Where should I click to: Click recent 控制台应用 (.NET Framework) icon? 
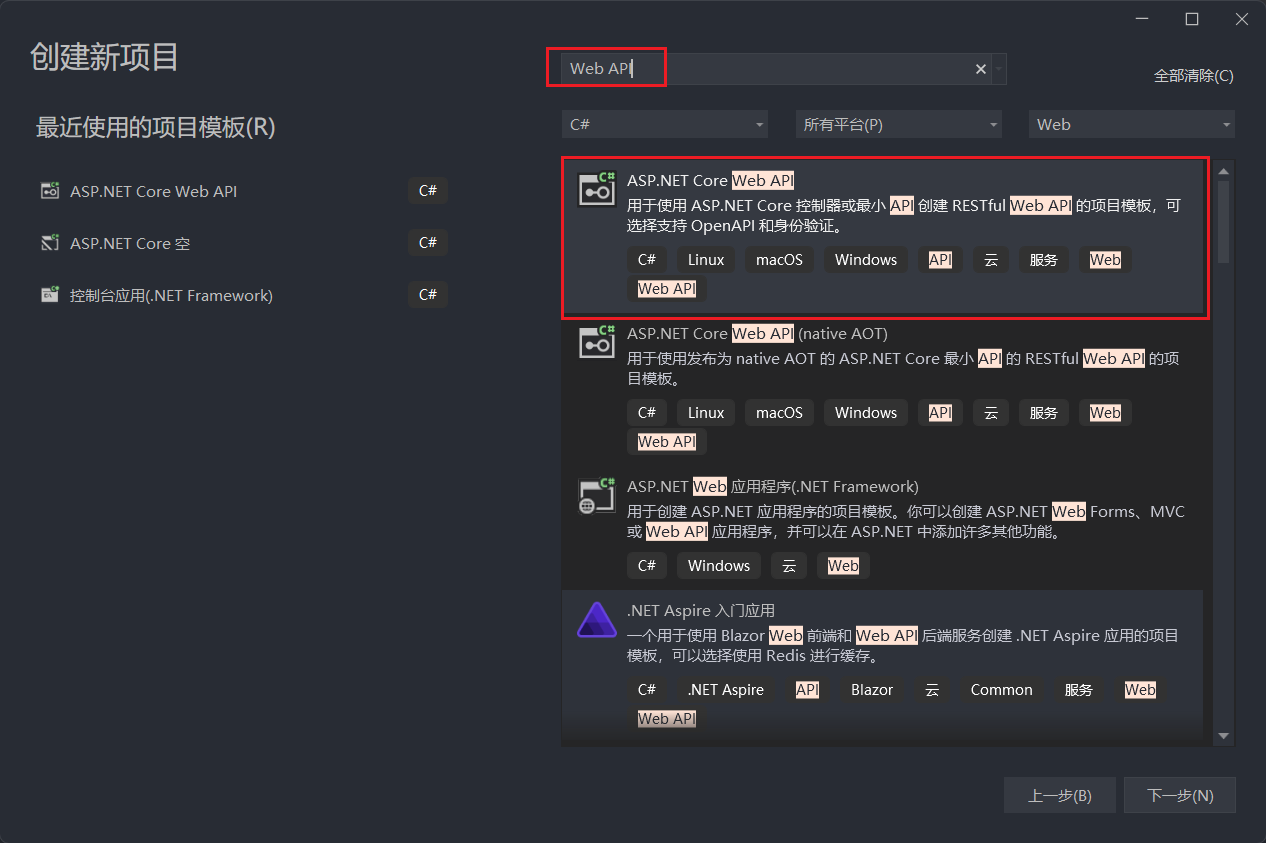tap(50, 295)
